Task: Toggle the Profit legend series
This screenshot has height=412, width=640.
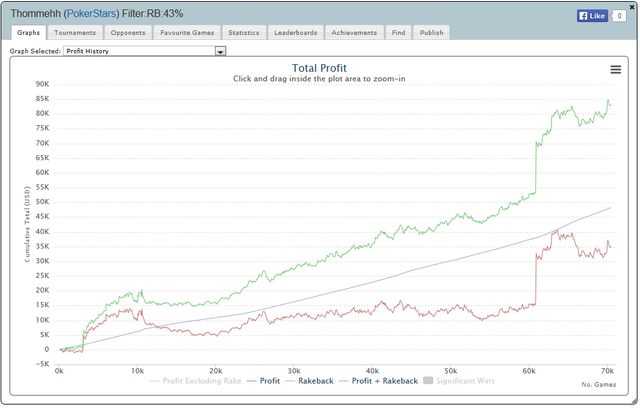Action: (x=264, y=381)
